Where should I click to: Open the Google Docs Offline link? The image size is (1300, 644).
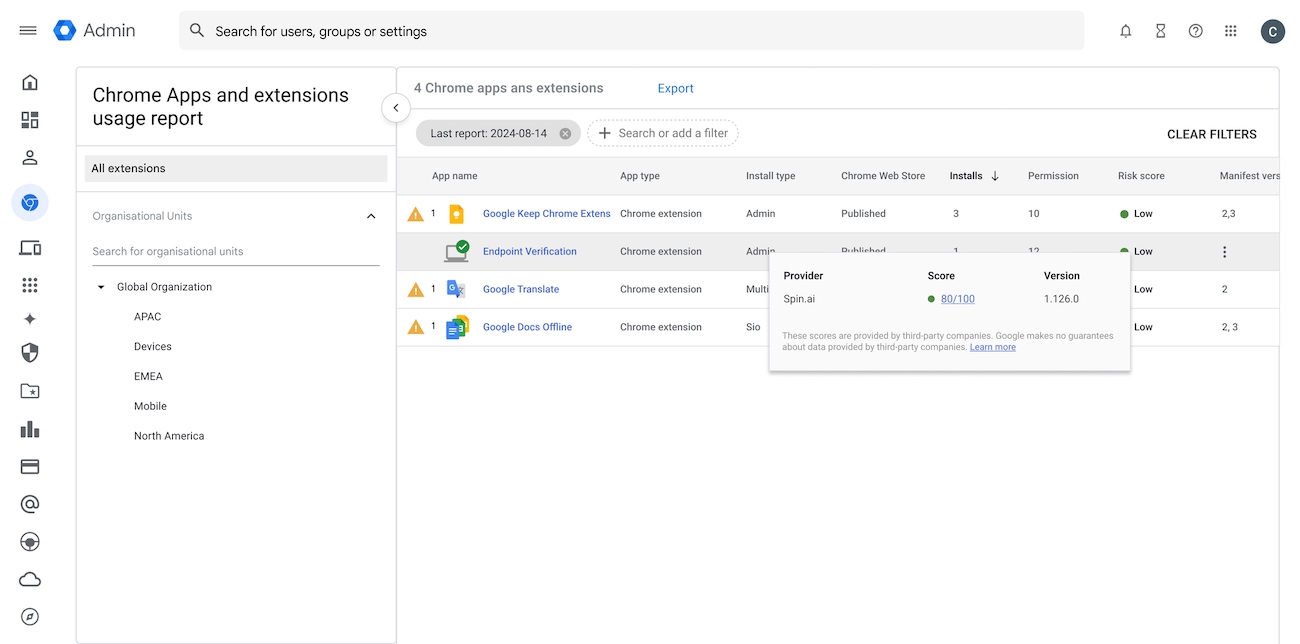527,327
